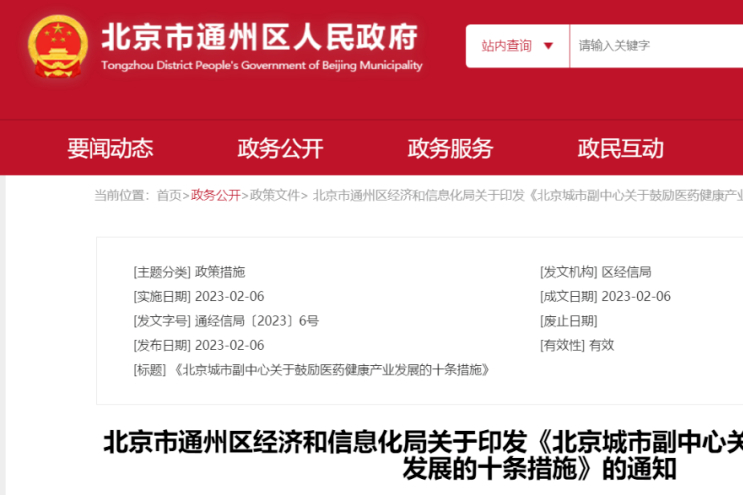Click the national emblem logo

[58, 46]
